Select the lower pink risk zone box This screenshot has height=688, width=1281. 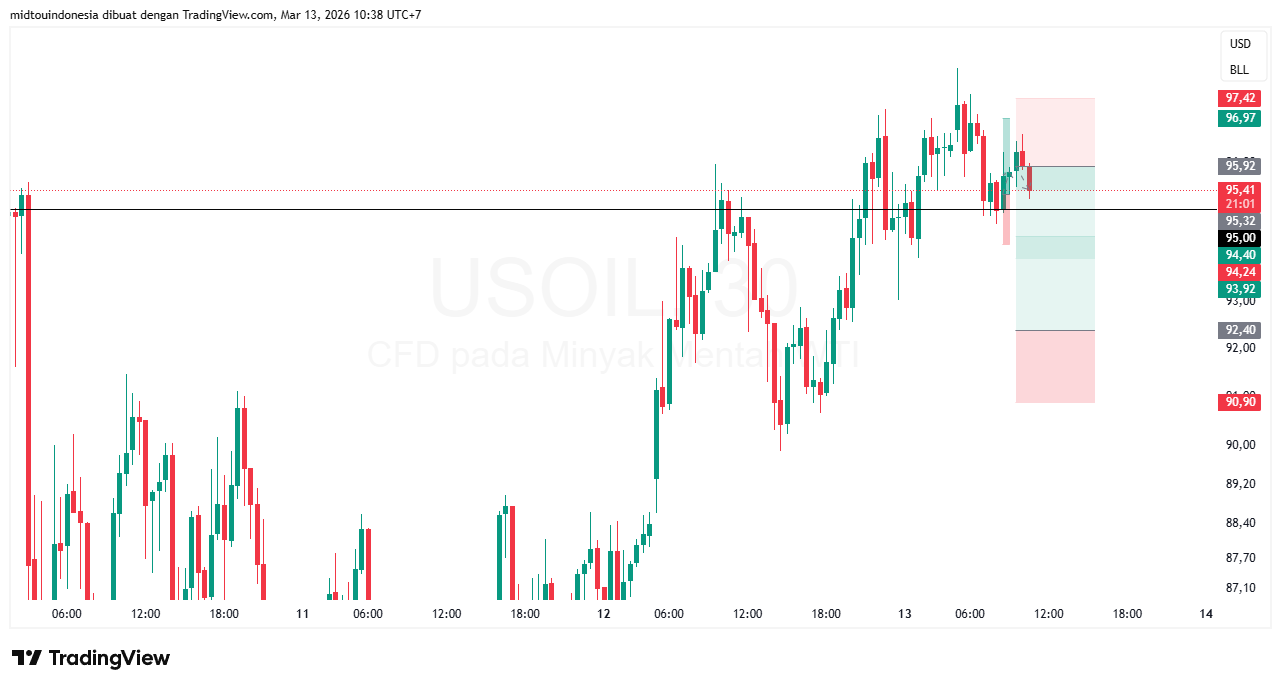[x=1055, y=367]
